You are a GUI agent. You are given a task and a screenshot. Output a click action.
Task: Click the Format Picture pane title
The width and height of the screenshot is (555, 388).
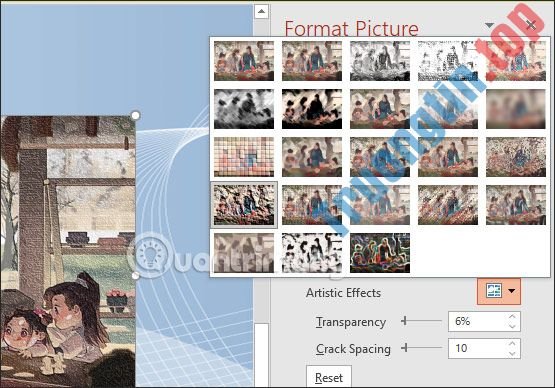pos(351,28)
